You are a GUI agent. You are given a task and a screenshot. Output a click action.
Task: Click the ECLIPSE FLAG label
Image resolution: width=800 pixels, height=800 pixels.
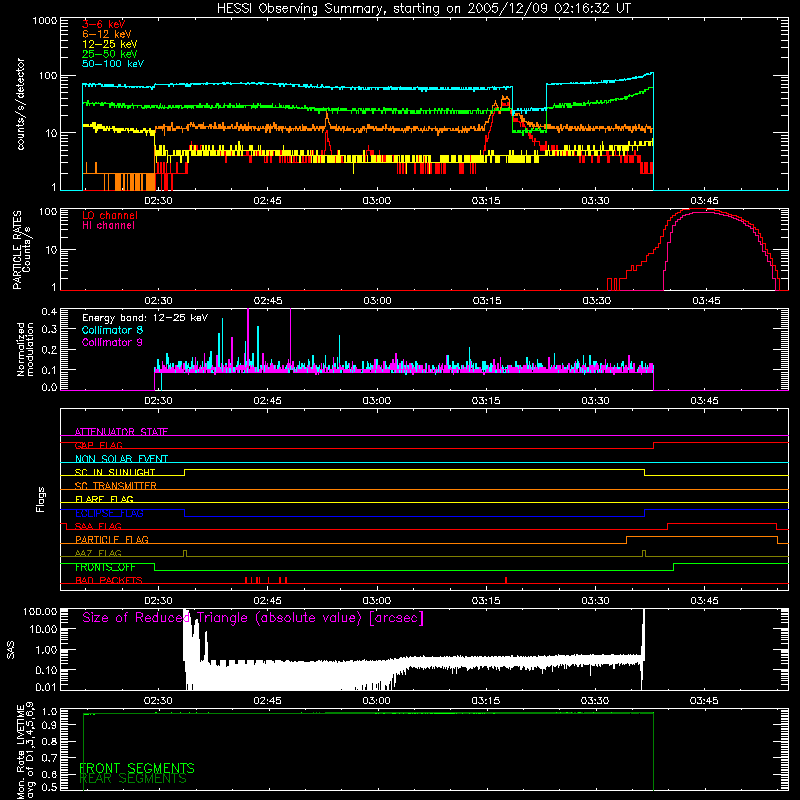pos(109,513)
